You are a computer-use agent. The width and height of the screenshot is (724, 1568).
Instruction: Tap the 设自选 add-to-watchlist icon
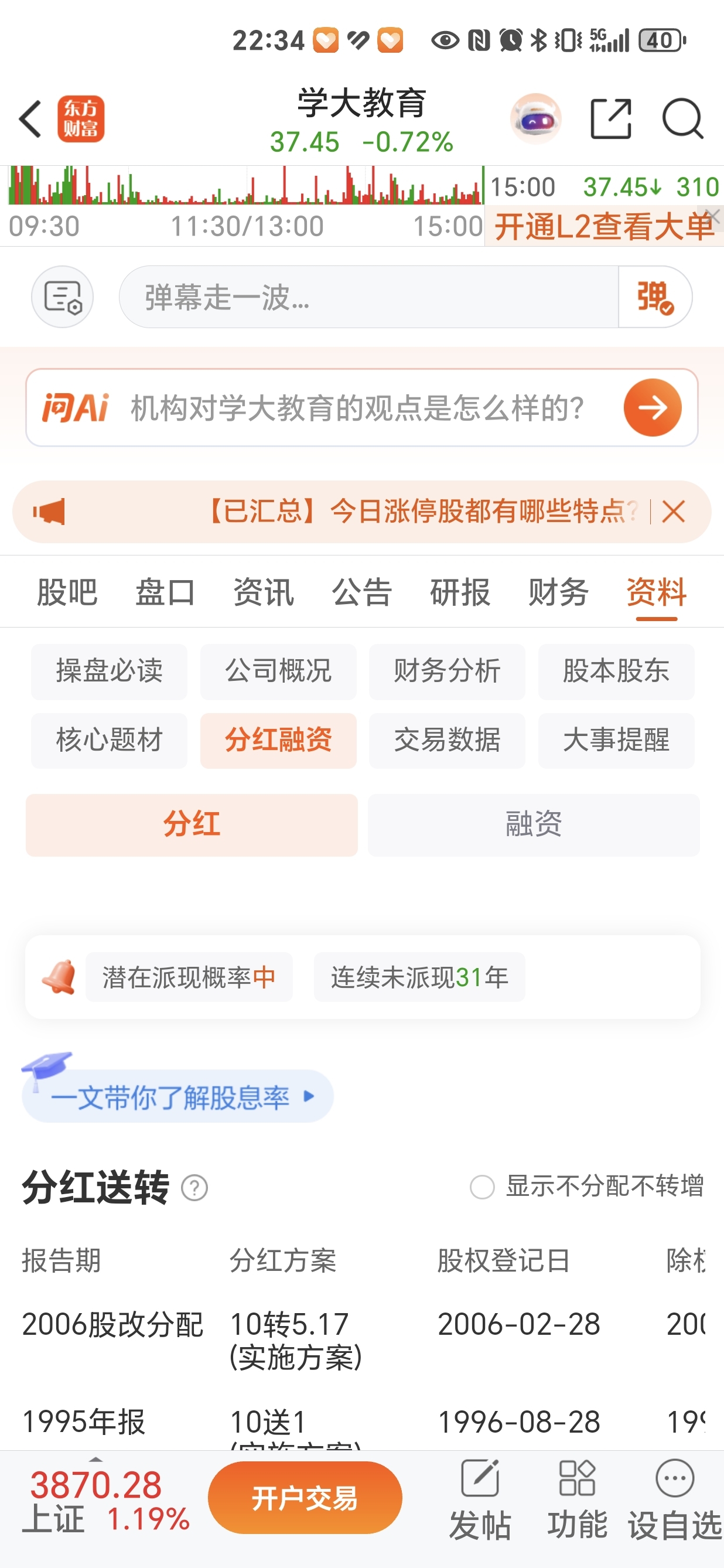click(x=674, y=1478)
